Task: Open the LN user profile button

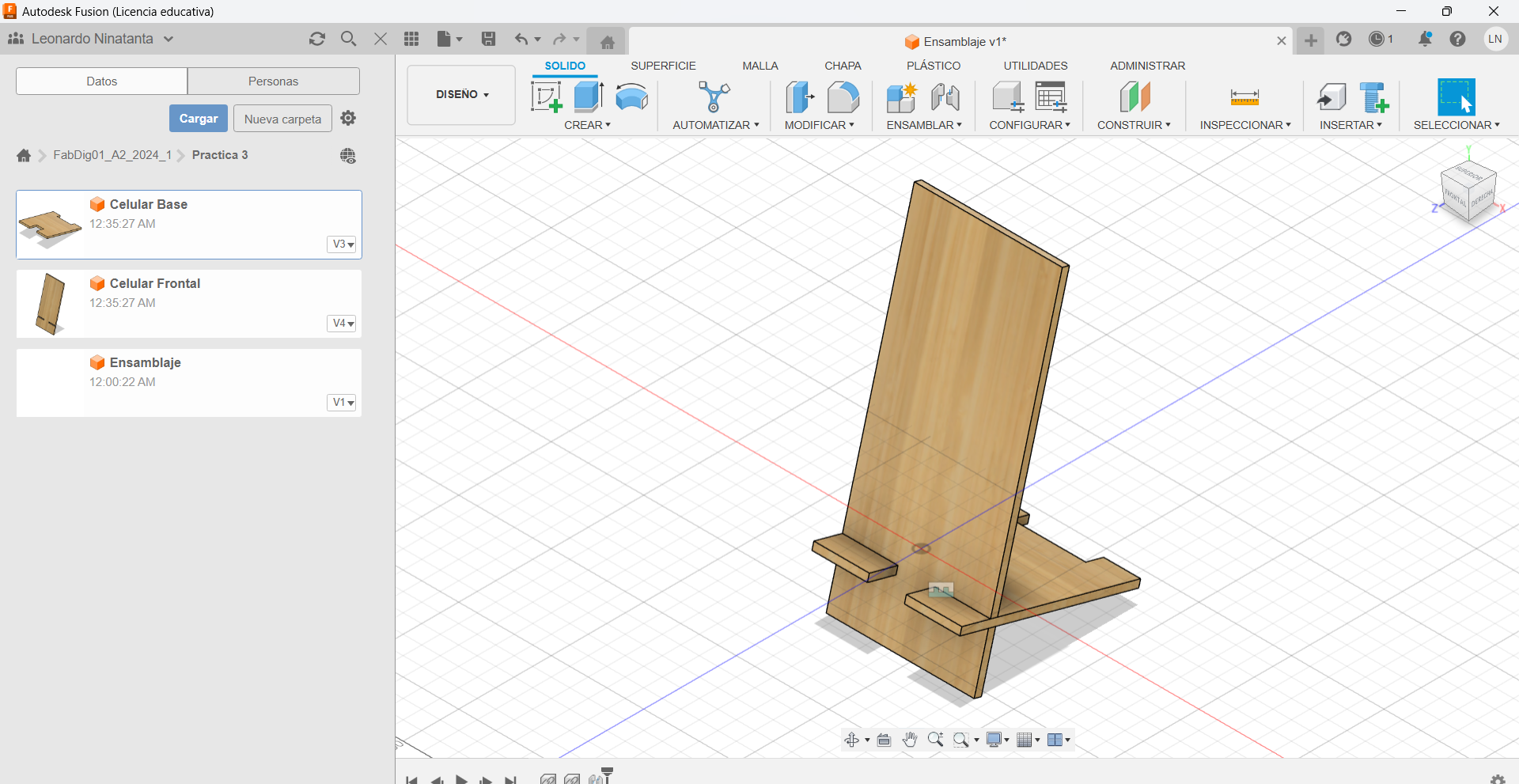Action: tap(1495, 39)
